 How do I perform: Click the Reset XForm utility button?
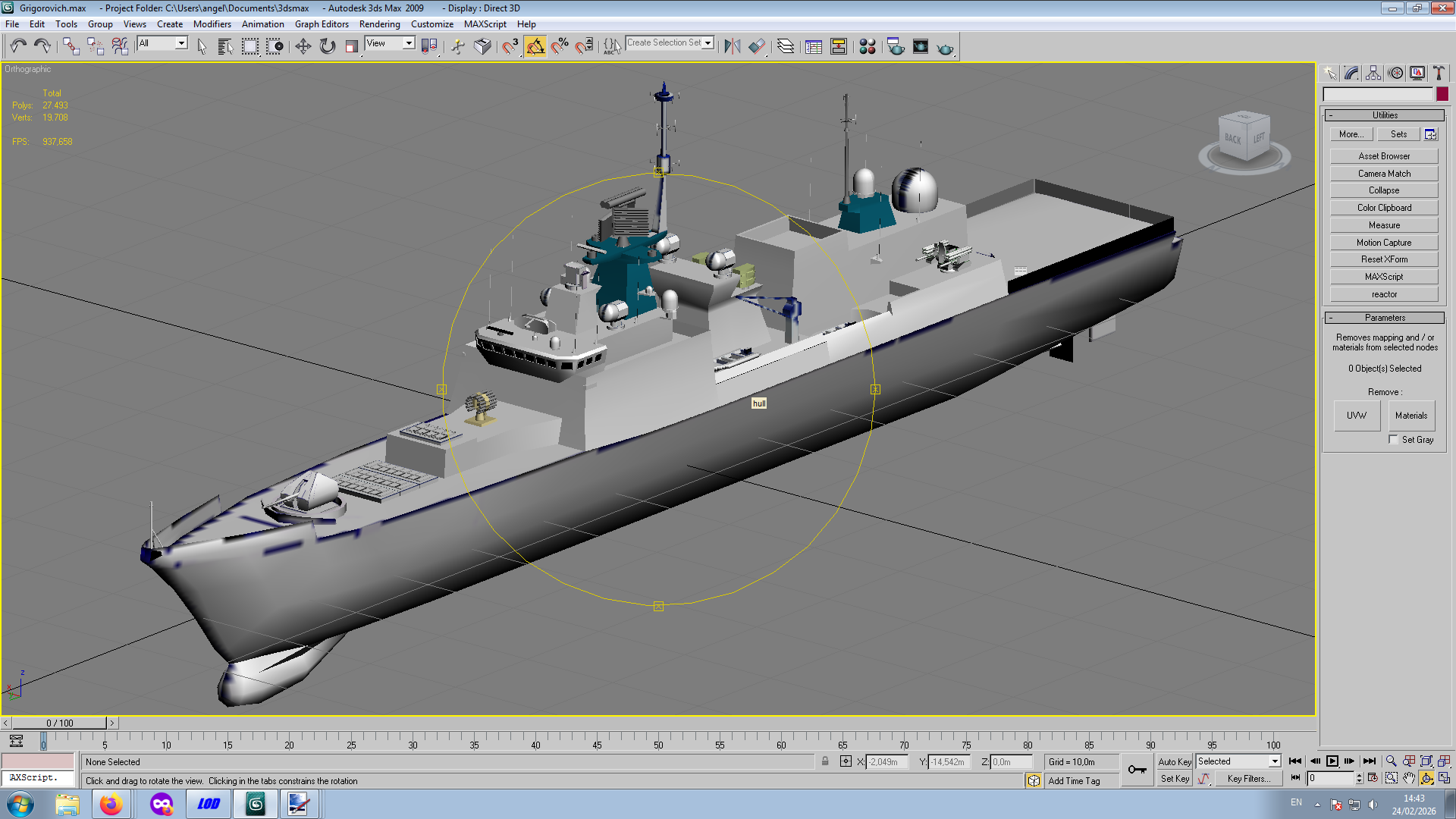click(x=1384, y=259)
